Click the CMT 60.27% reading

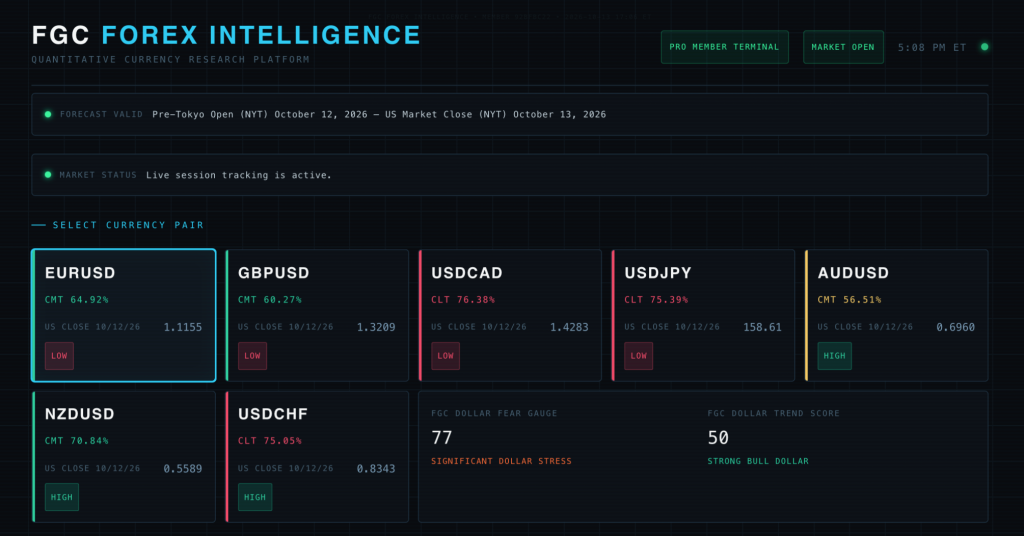(x=270, y=300)
